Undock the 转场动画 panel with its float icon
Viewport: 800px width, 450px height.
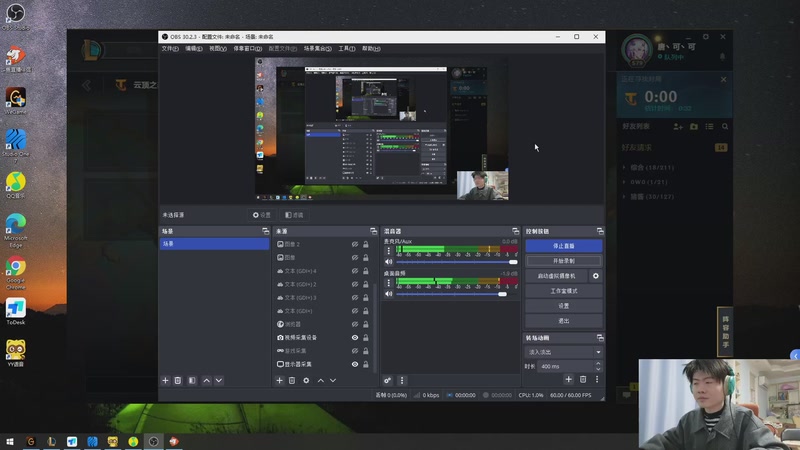(600, 338)
